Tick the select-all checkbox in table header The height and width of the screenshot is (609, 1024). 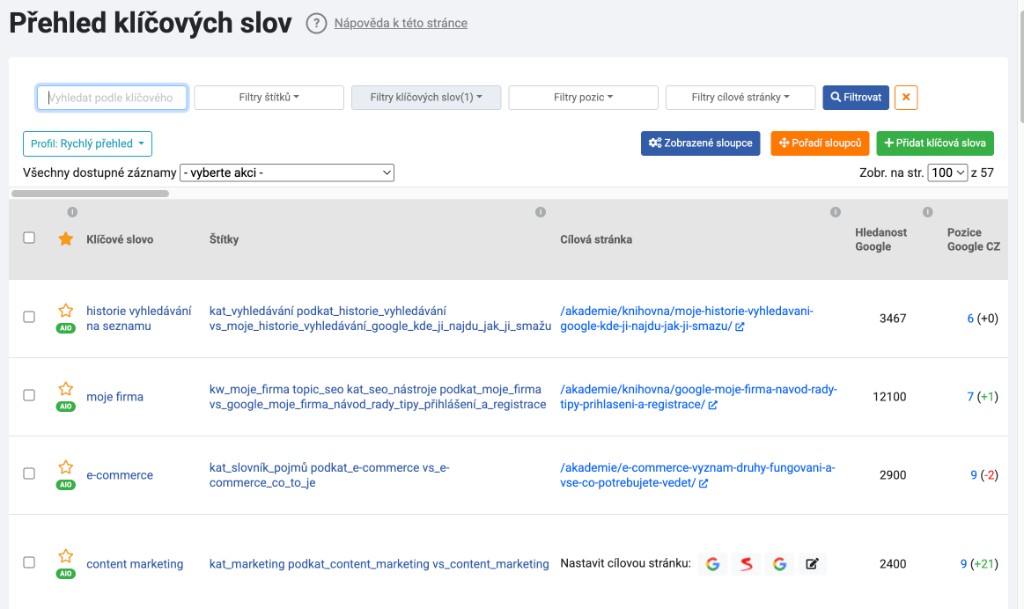[29, 238]
